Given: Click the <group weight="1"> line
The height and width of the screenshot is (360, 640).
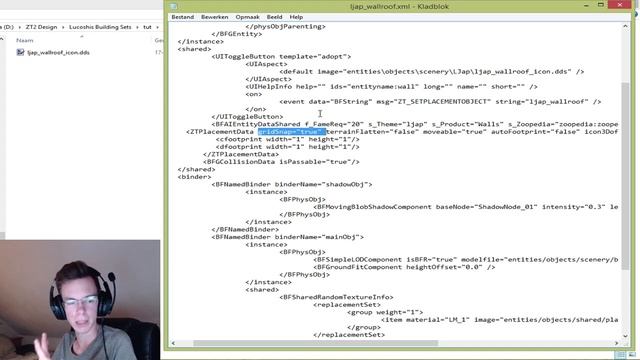Looking at the screenshot, I should (x=385, y=312).
